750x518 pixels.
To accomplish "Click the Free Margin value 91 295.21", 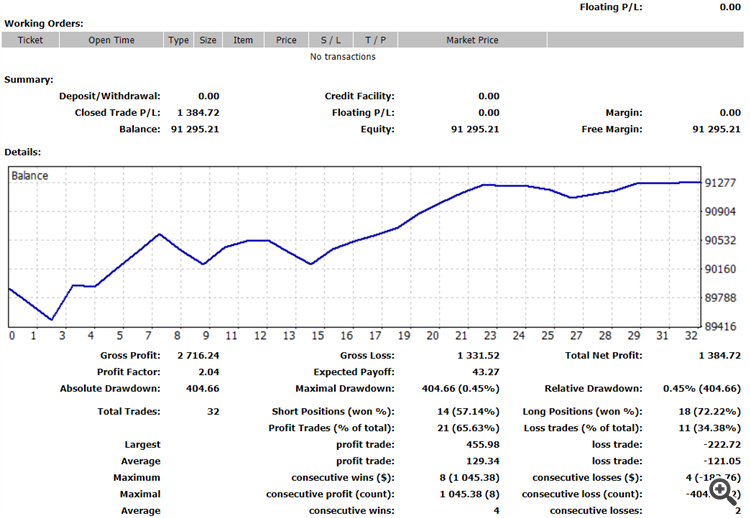I will coord(716,129).
